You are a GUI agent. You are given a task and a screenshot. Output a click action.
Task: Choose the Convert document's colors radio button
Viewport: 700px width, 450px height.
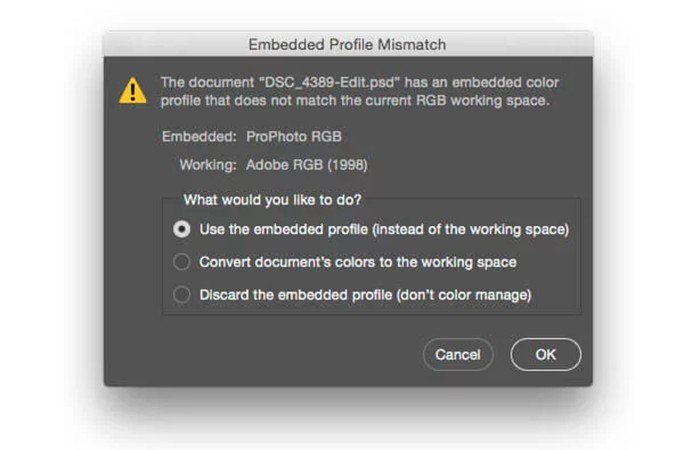[x=182, y=262]
